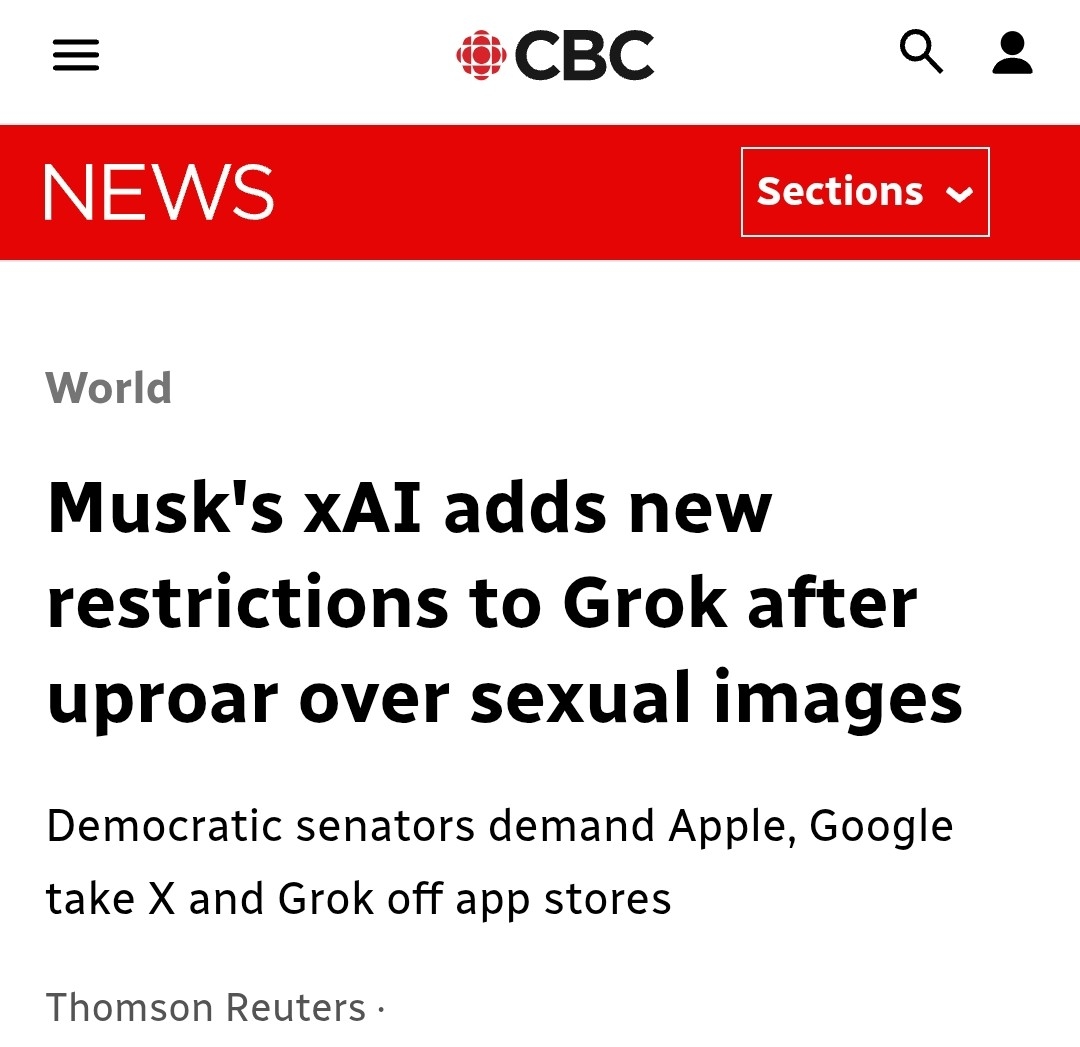
Task: Click the Sections button label
Action: pyautogui.click(x=839, y=192)
